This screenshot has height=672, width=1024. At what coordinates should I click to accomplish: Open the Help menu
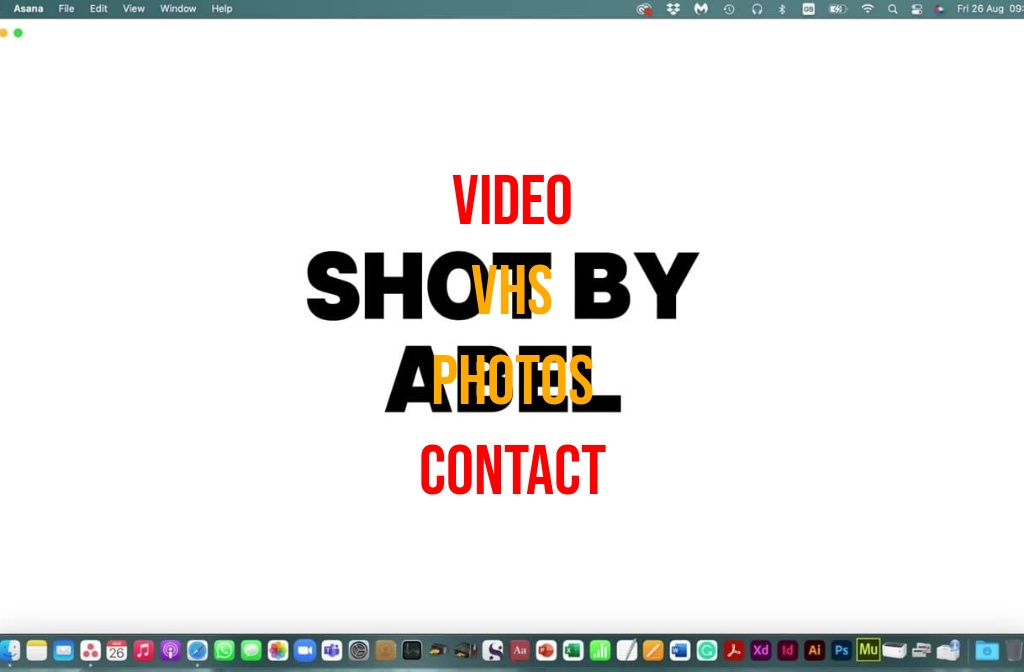(221, 9)
